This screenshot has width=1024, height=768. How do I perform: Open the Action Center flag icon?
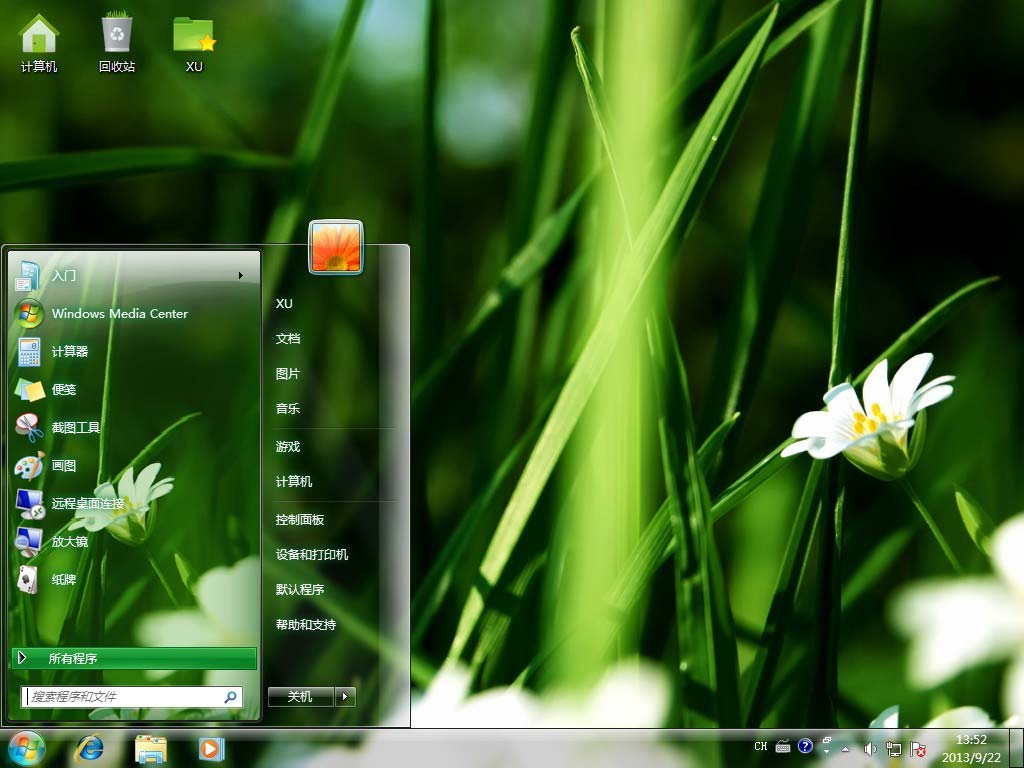(x=917, y=748)
